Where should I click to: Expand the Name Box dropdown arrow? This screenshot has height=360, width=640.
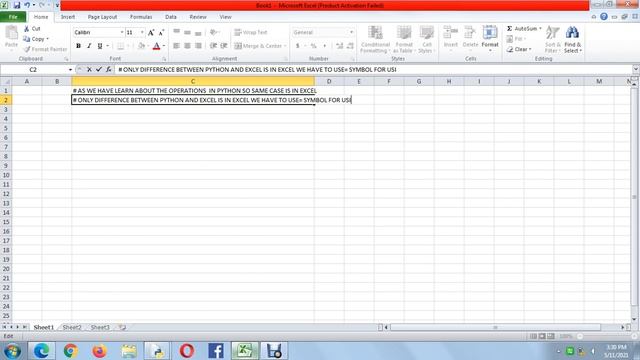click(x=70, y=70)
